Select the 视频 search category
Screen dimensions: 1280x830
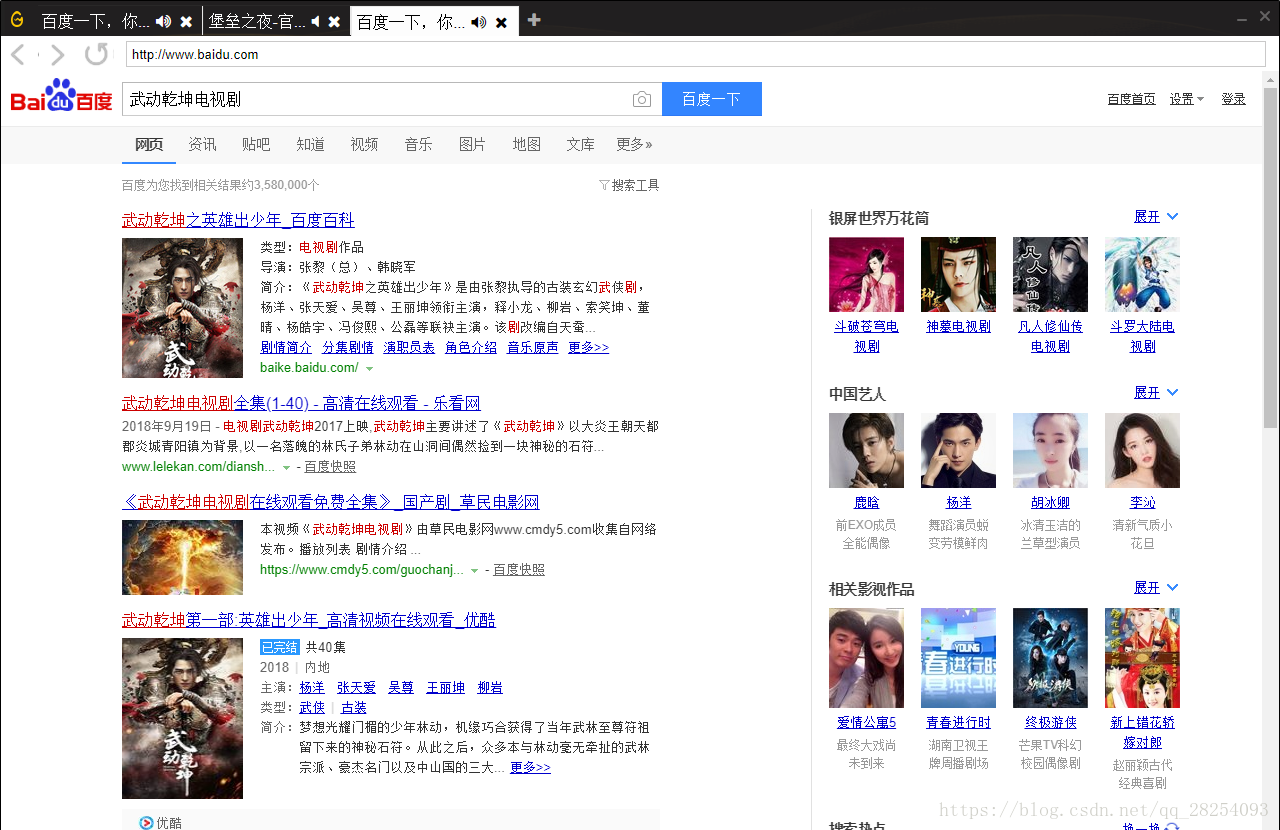[364, 144]
